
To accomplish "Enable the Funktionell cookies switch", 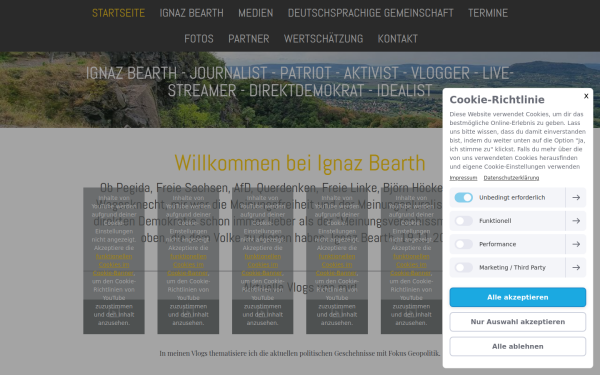I will pyautogui.click(x=463, y=221).
